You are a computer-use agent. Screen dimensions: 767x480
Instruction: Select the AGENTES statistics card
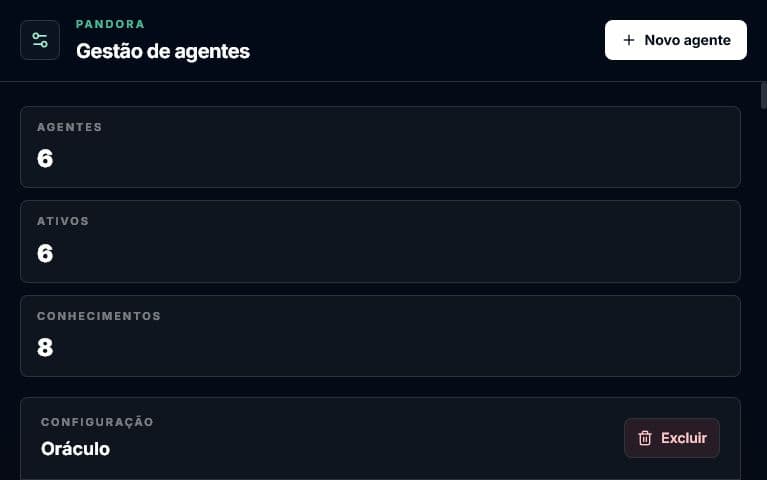(380, 147)
